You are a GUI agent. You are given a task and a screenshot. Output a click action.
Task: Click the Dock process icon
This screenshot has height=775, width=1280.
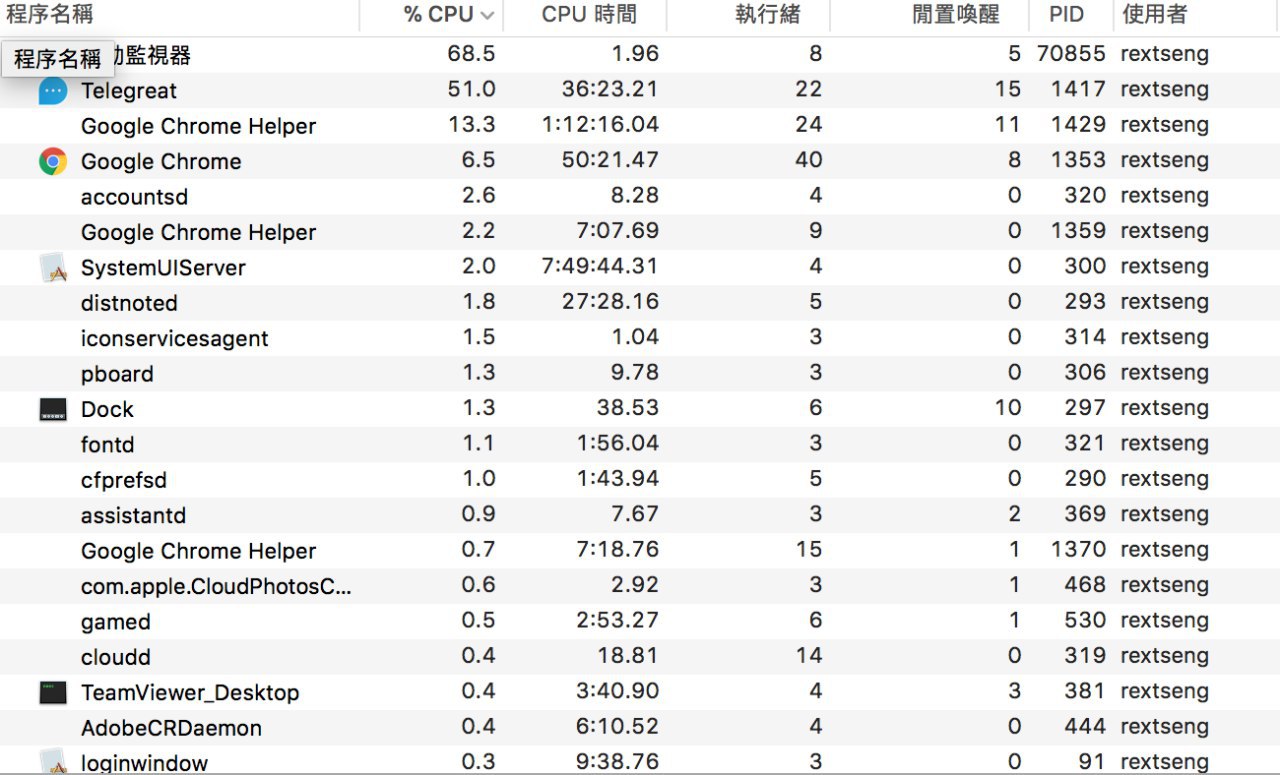tap(53, 409)
